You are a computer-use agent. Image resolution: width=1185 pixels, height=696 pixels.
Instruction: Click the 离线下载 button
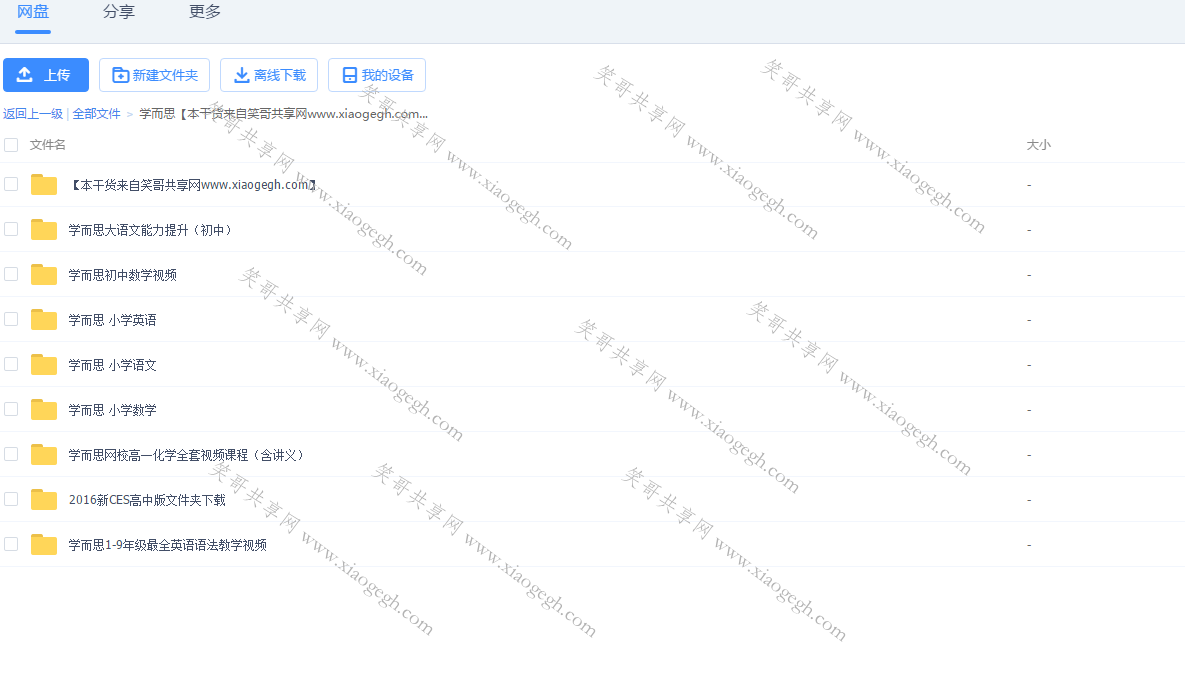(269, 75)
